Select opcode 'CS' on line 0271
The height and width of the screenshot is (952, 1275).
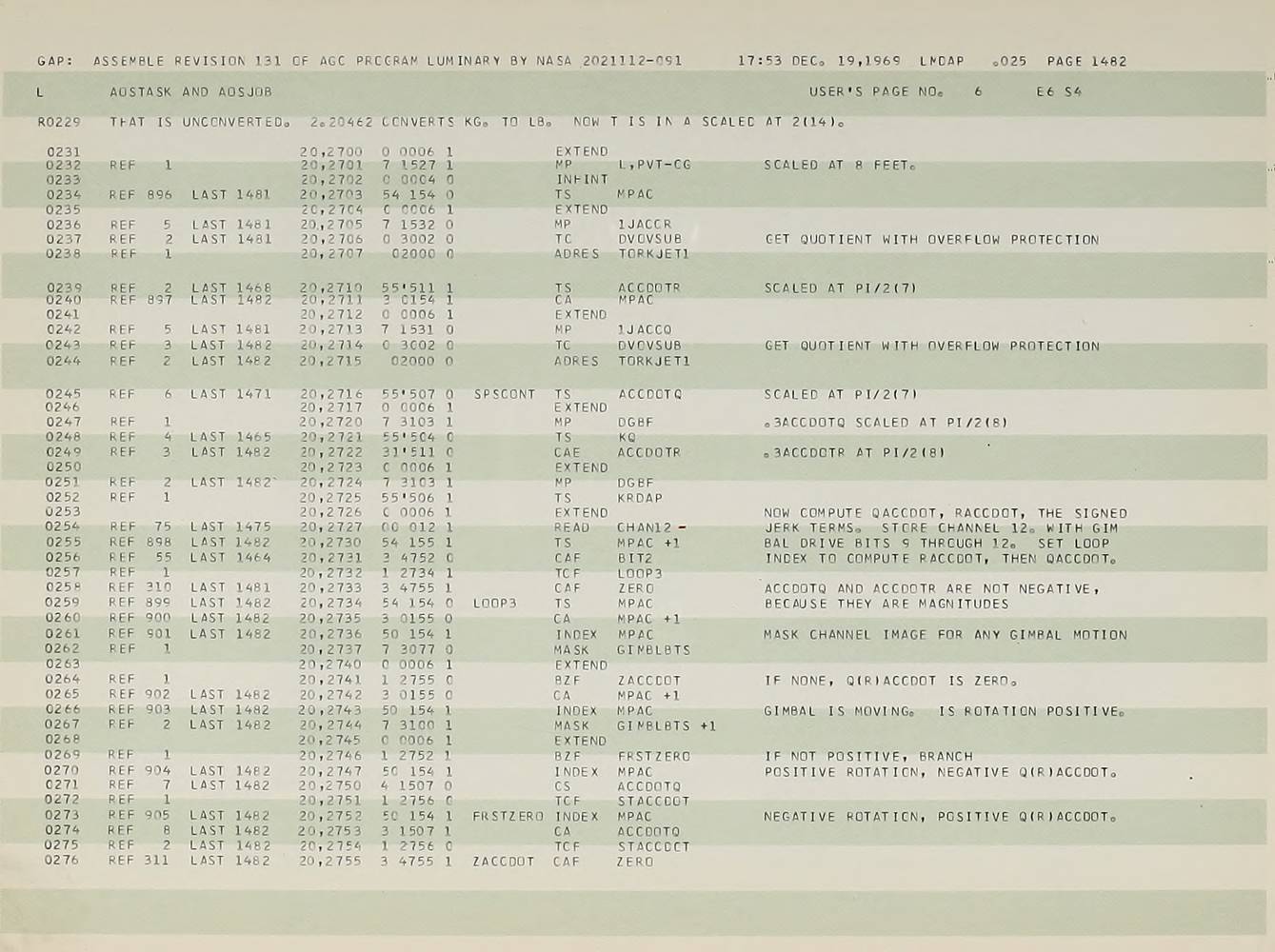(562, 786)
